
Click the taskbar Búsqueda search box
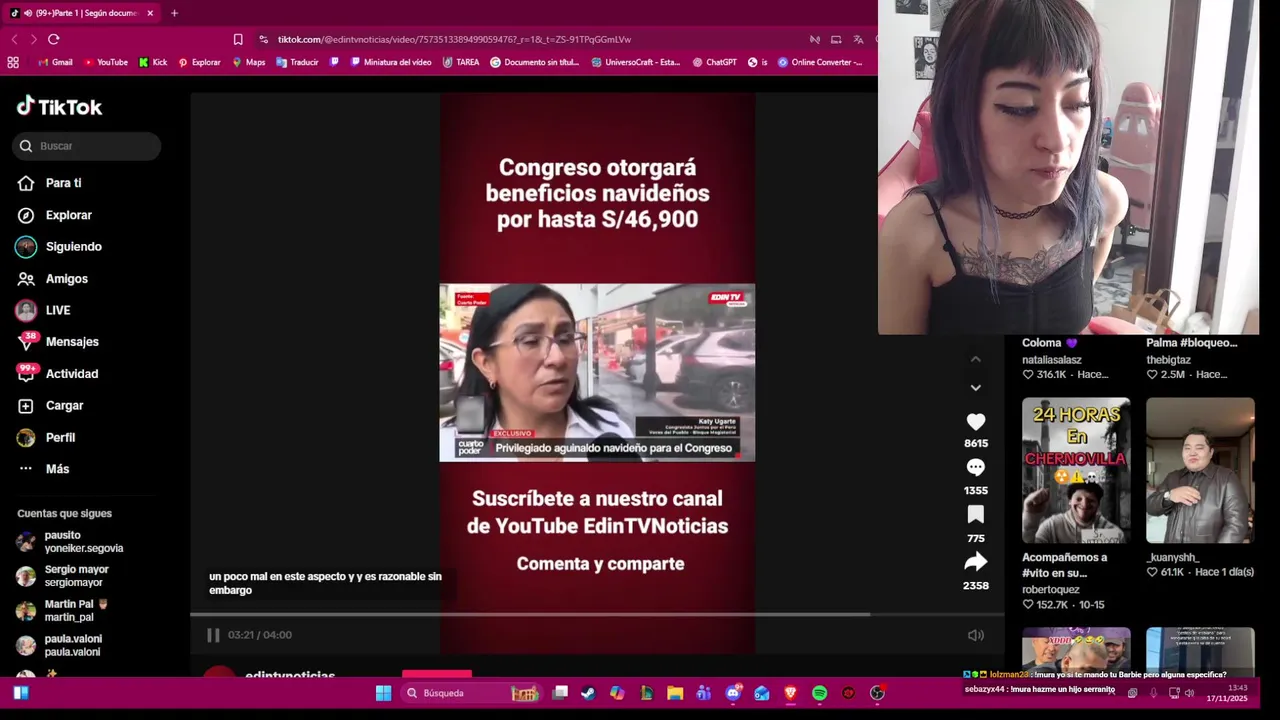[470, 693]
